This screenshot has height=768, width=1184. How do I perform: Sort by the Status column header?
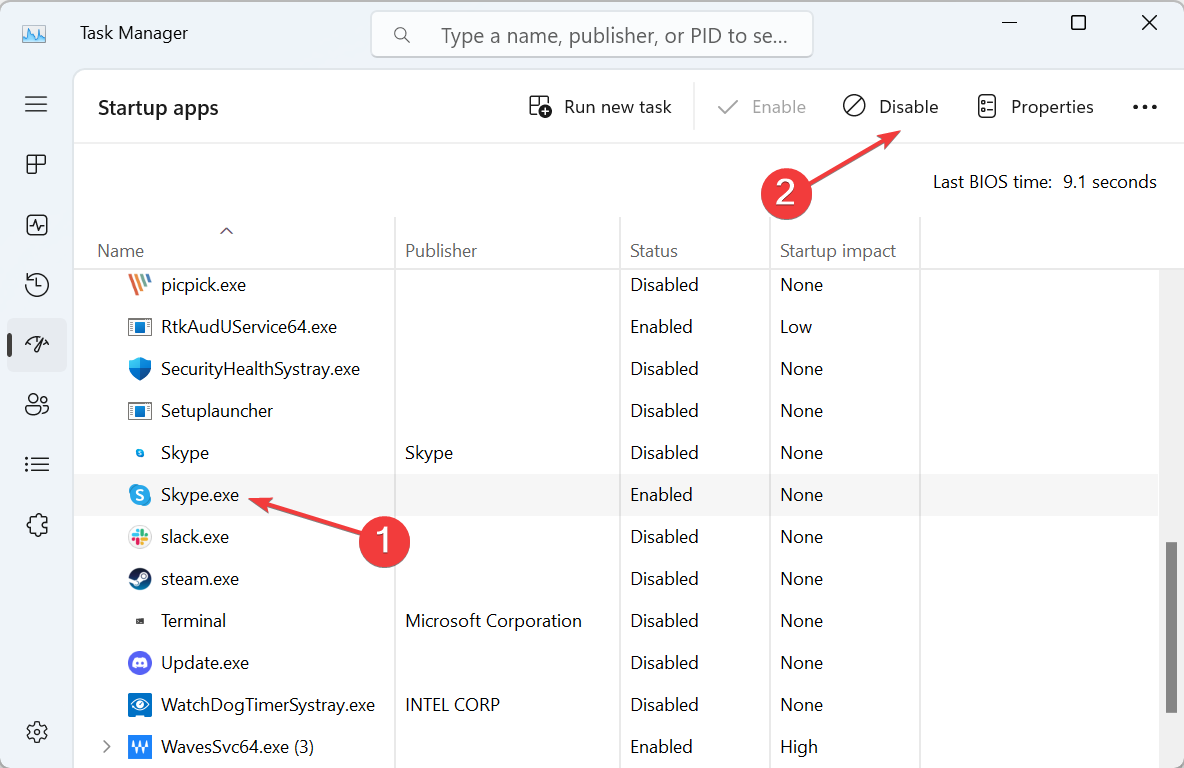click(x=654, y=251)
